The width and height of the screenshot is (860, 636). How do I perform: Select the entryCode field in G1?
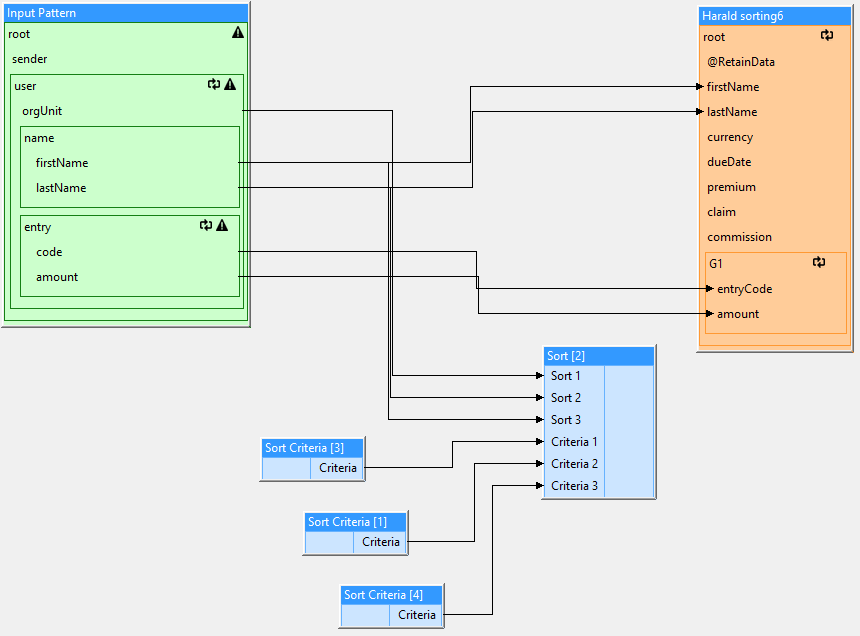(744, 289)
